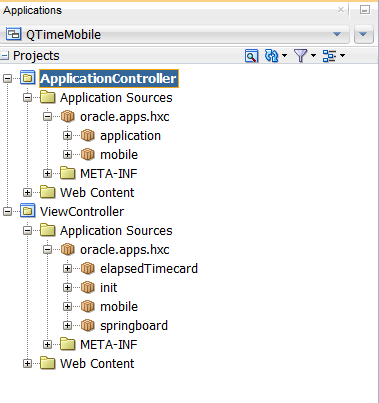The height and width of the screenshot is (403, 379).
Task: Close the Applications panel tab
Action: tap(341, 10)
